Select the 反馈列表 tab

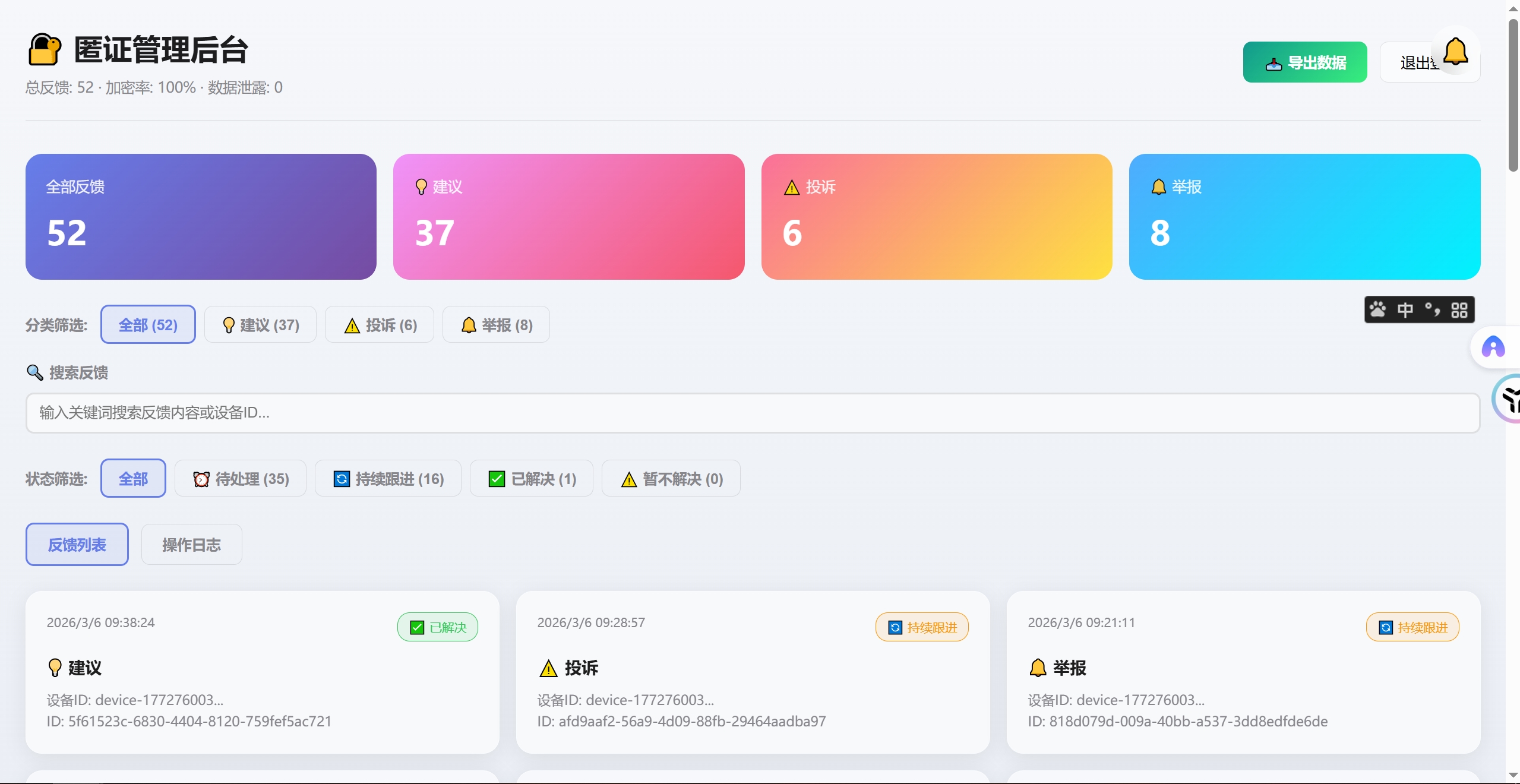(77, 544)
